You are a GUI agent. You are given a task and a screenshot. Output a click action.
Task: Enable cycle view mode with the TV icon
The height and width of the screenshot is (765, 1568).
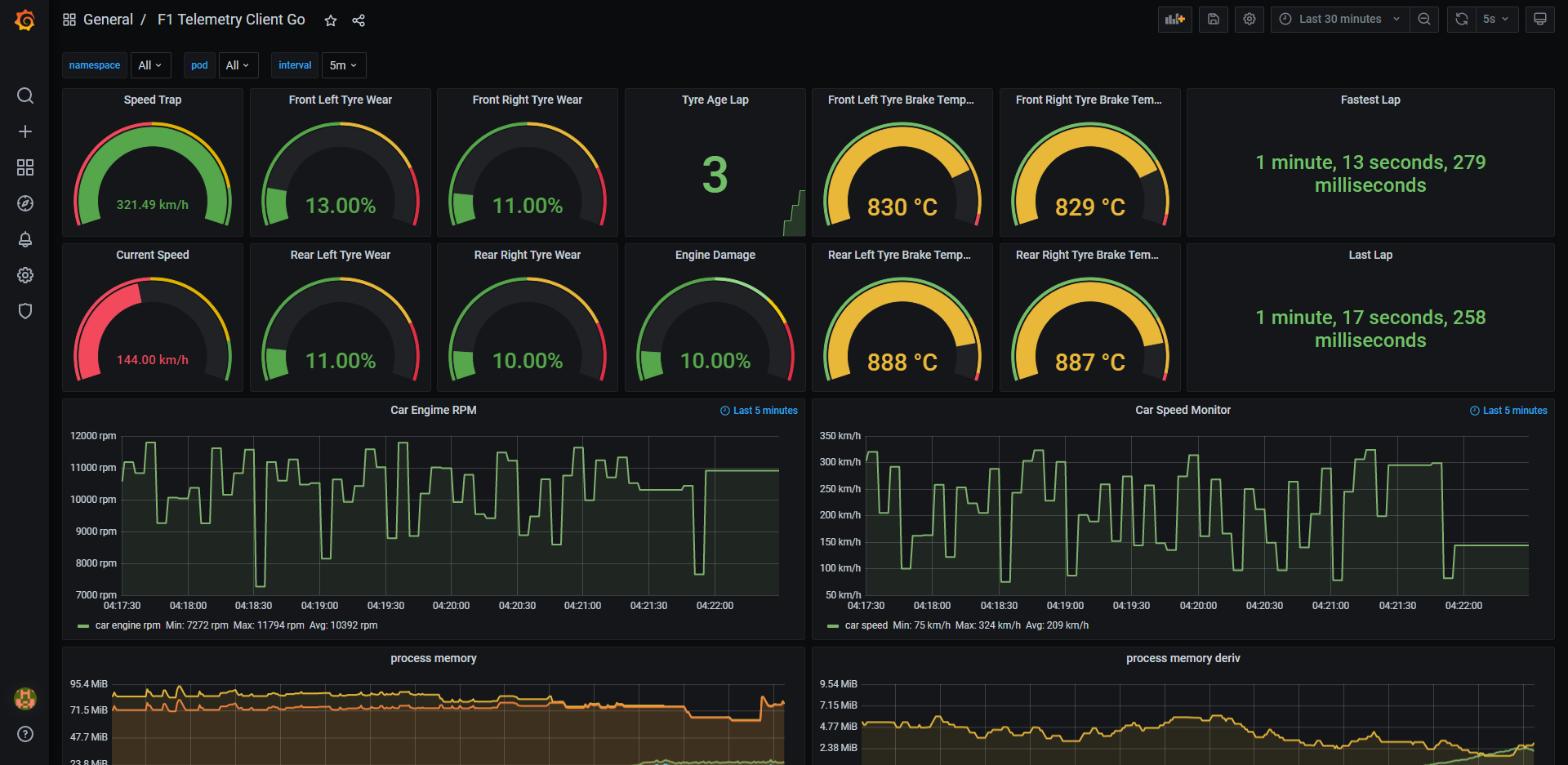click(1539, 19)
